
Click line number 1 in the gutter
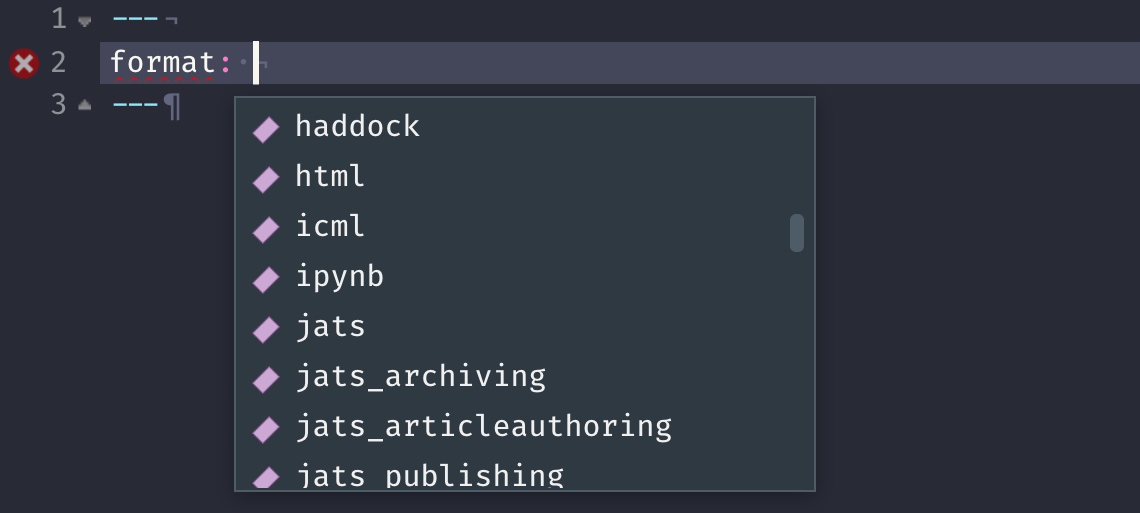[x=58, y=19]
